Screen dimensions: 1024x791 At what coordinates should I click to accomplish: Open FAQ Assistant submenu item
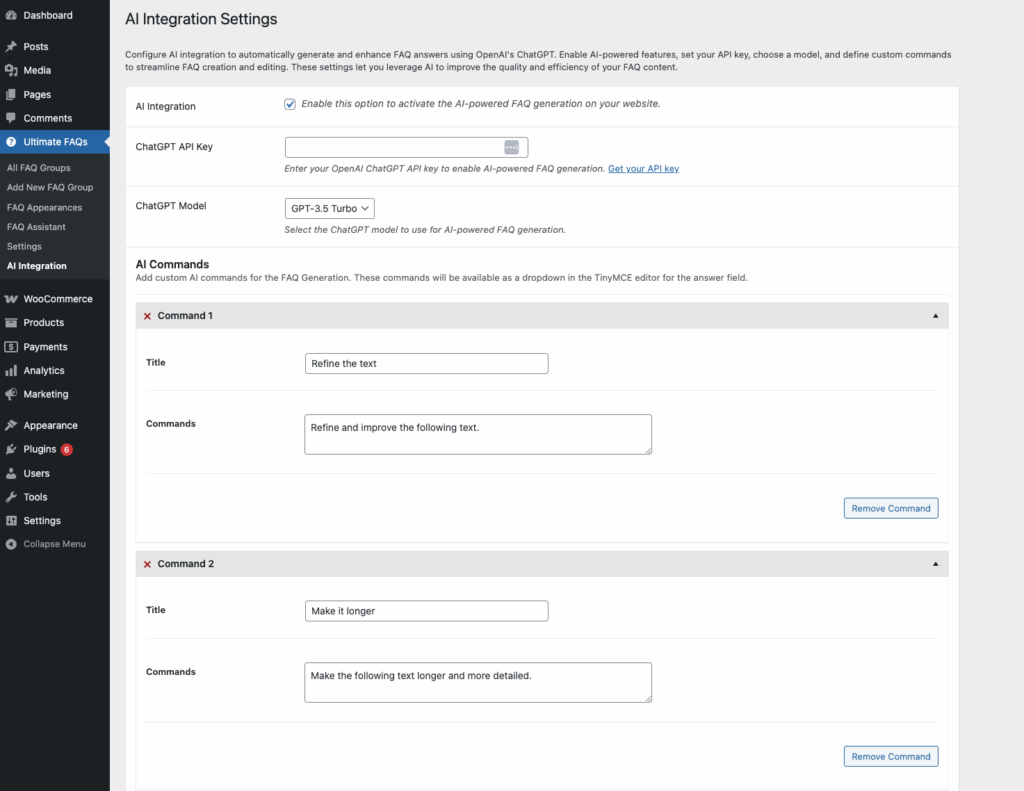pos(36,227)
